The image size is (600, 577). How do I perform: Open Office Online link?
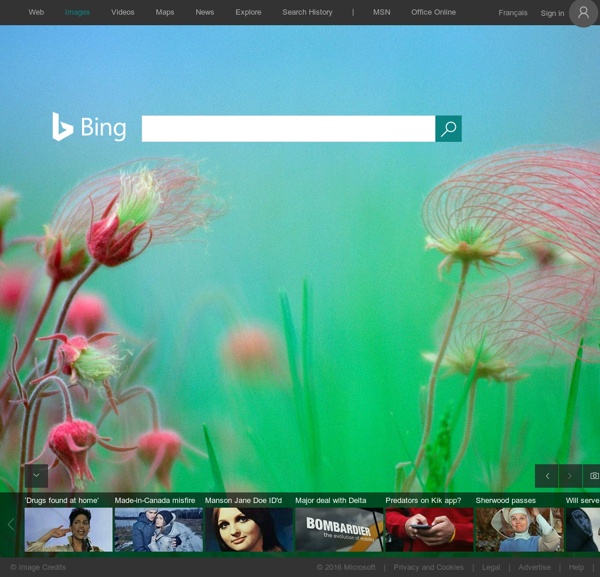pyautogui.click(x=433, y=12)
